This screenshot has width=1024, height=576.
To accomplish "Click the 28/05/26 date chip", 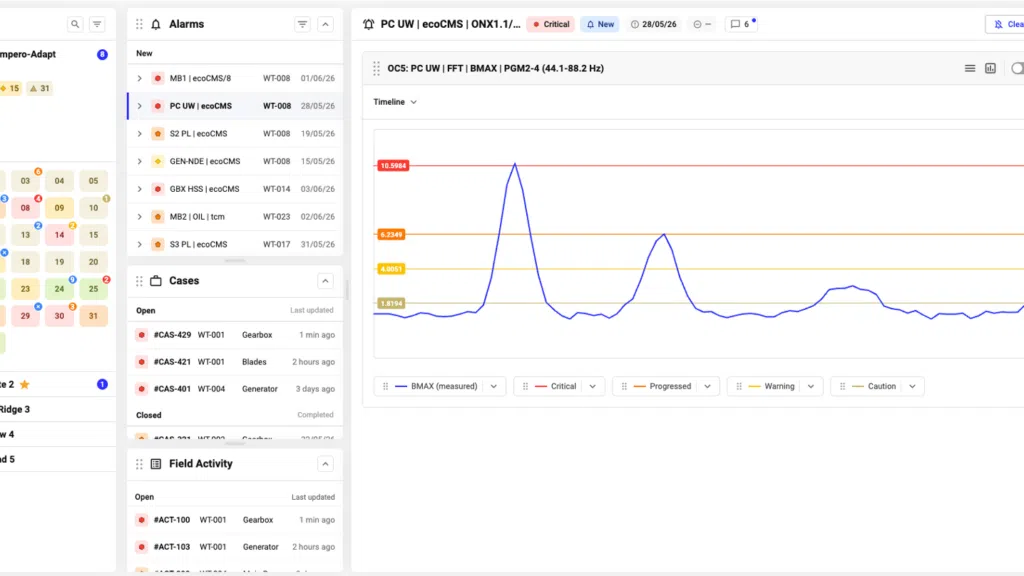I will tap(653, 24).
